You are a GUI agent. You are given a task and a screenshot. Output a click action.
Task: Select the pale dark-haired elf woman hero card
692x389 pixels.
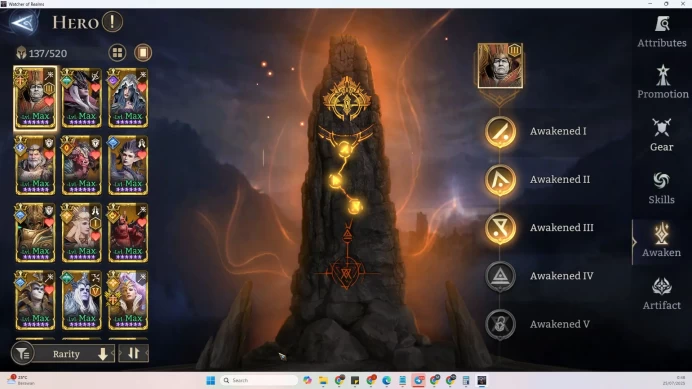128,165
